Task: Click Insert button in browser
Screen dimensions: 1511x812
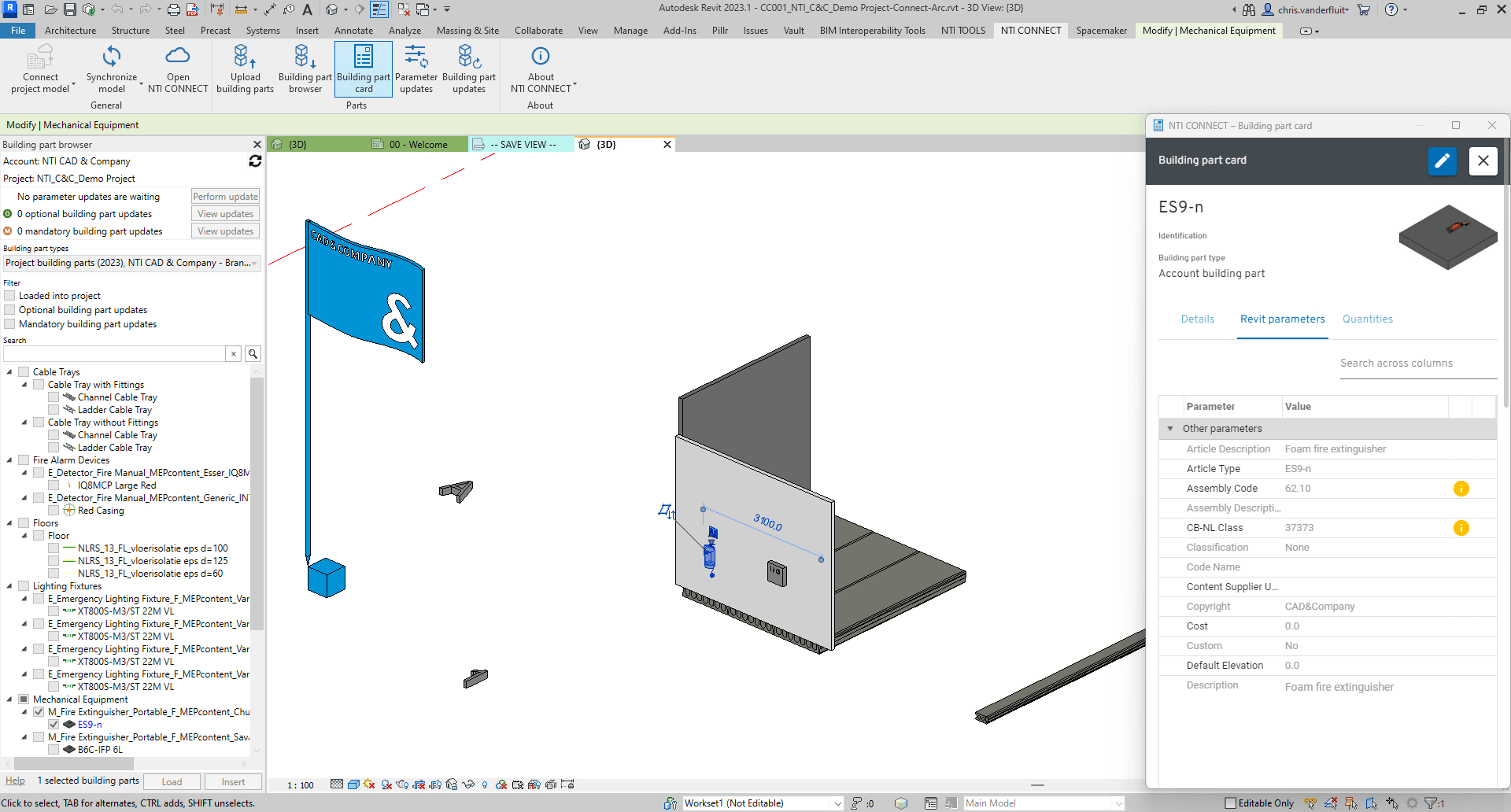Action: (233, 782)
